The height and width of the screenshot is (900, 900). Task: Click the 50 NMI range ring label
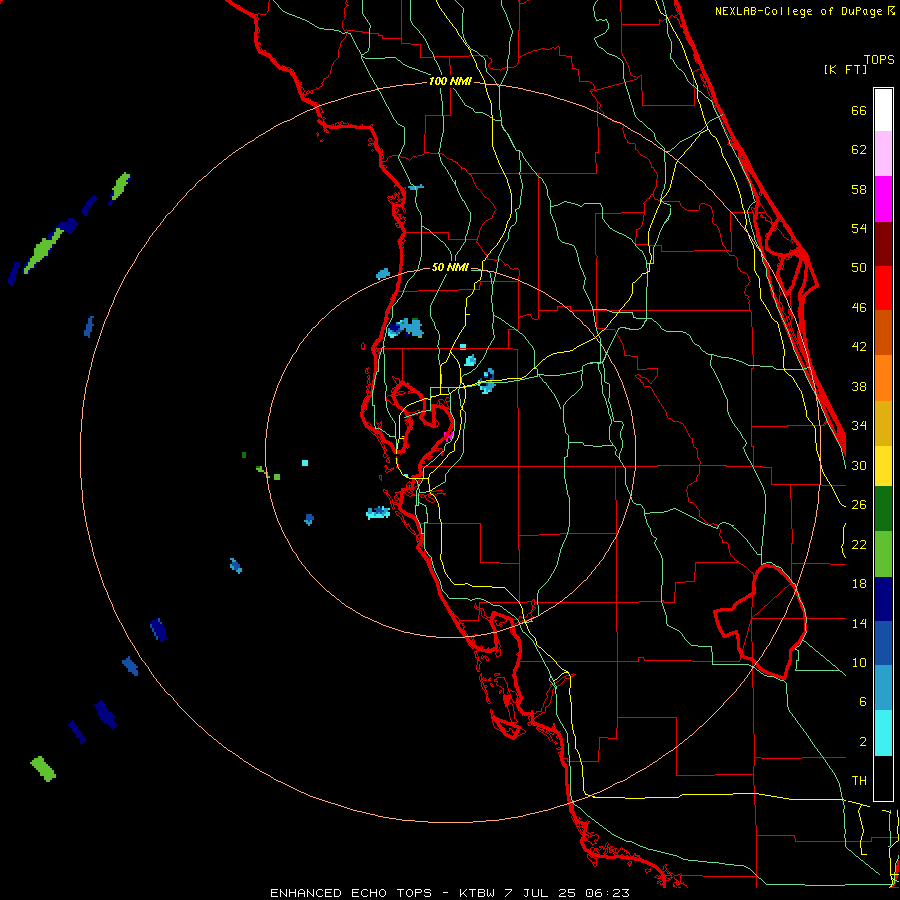click(450, 267)
